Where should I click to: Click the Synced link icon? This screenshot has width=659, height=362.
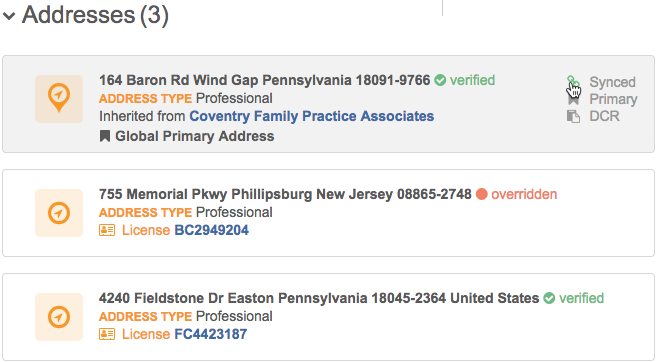coord(573,82)
